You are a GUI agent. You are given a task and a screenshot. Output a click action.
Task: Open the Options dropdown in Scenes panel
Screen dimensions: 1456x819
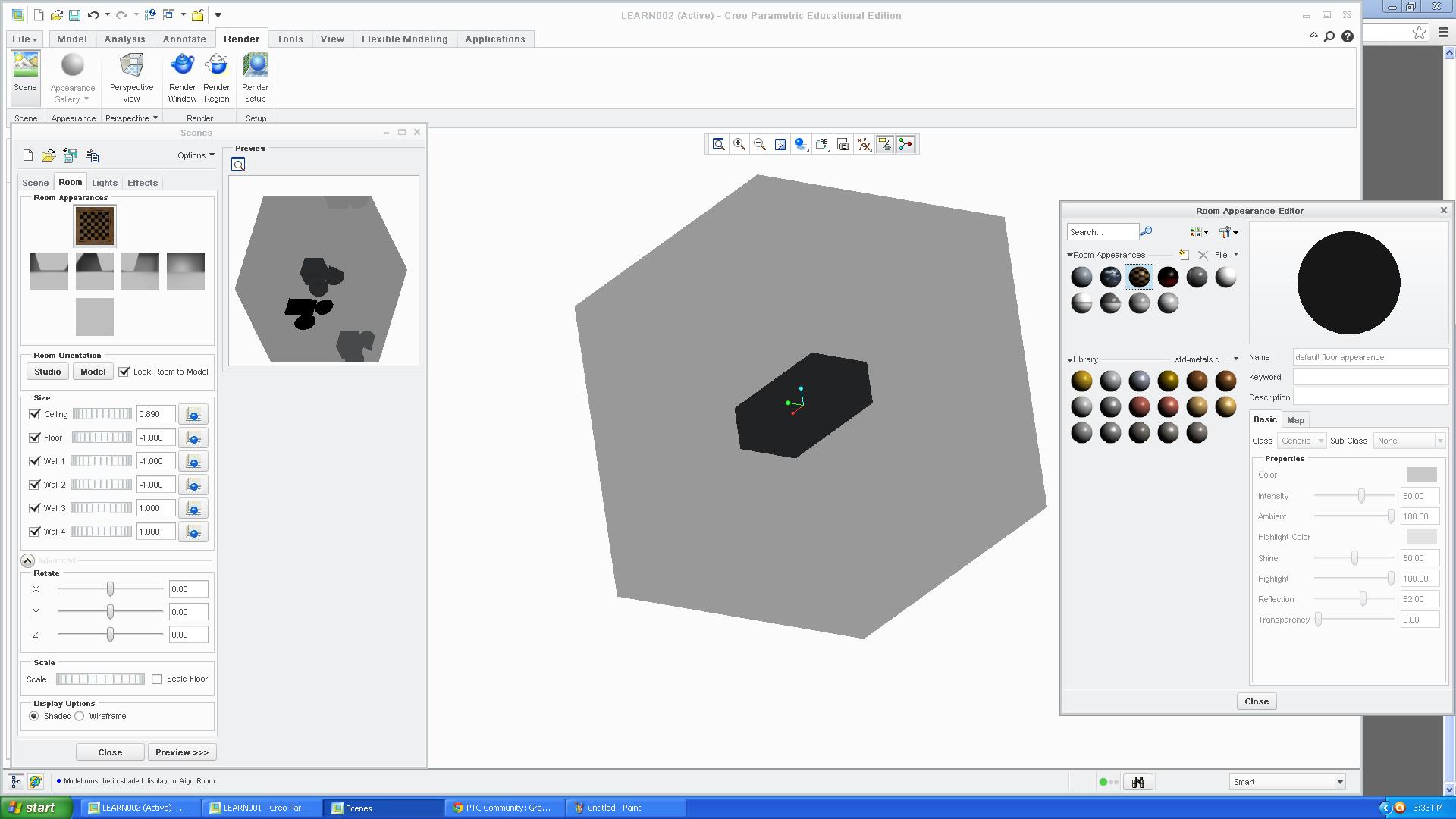pyautogui.click(x=196, y=155)
